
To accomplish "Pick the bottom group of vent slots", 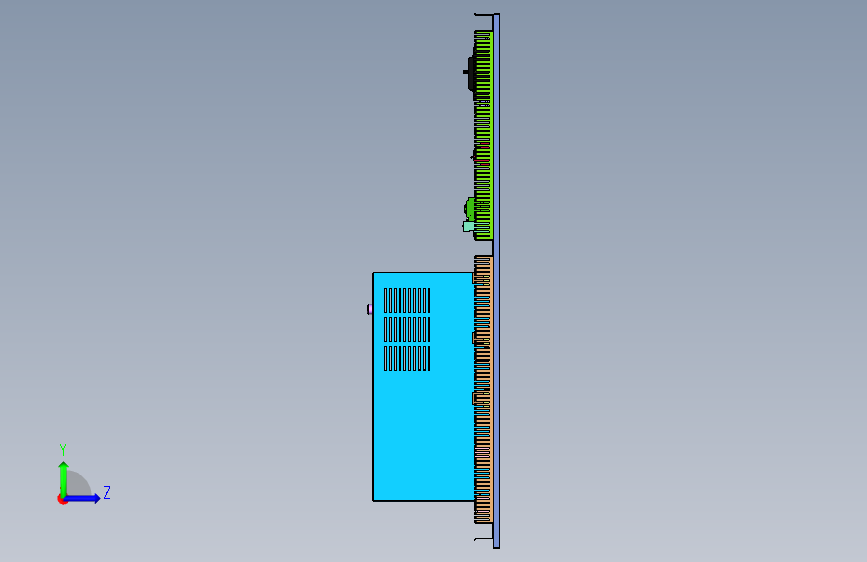I will pos(407,358).
